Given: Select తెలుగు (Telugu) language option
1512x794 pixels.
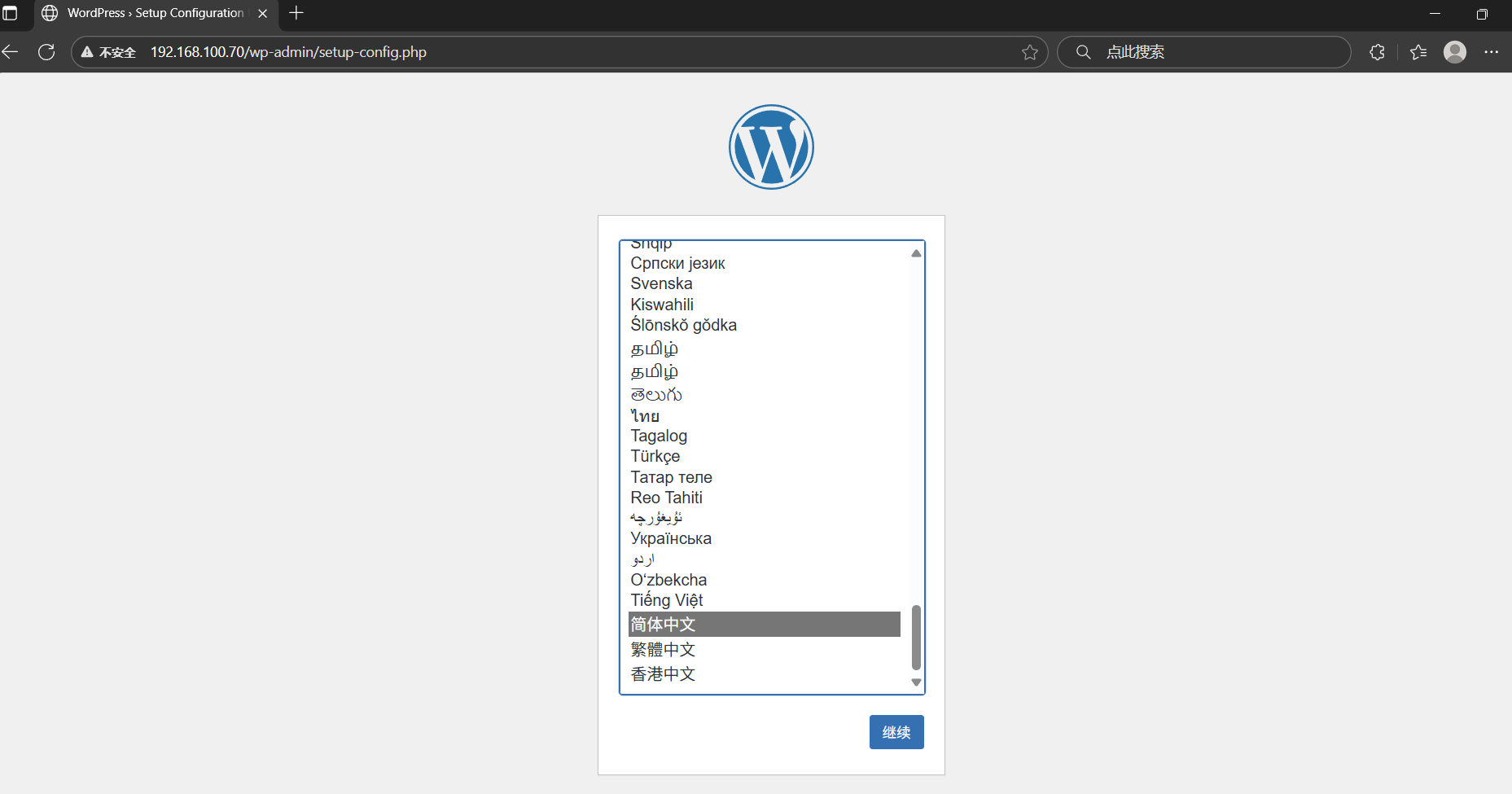Looking at the screenshot, I should pyautogui.click(x=765, y=394).
